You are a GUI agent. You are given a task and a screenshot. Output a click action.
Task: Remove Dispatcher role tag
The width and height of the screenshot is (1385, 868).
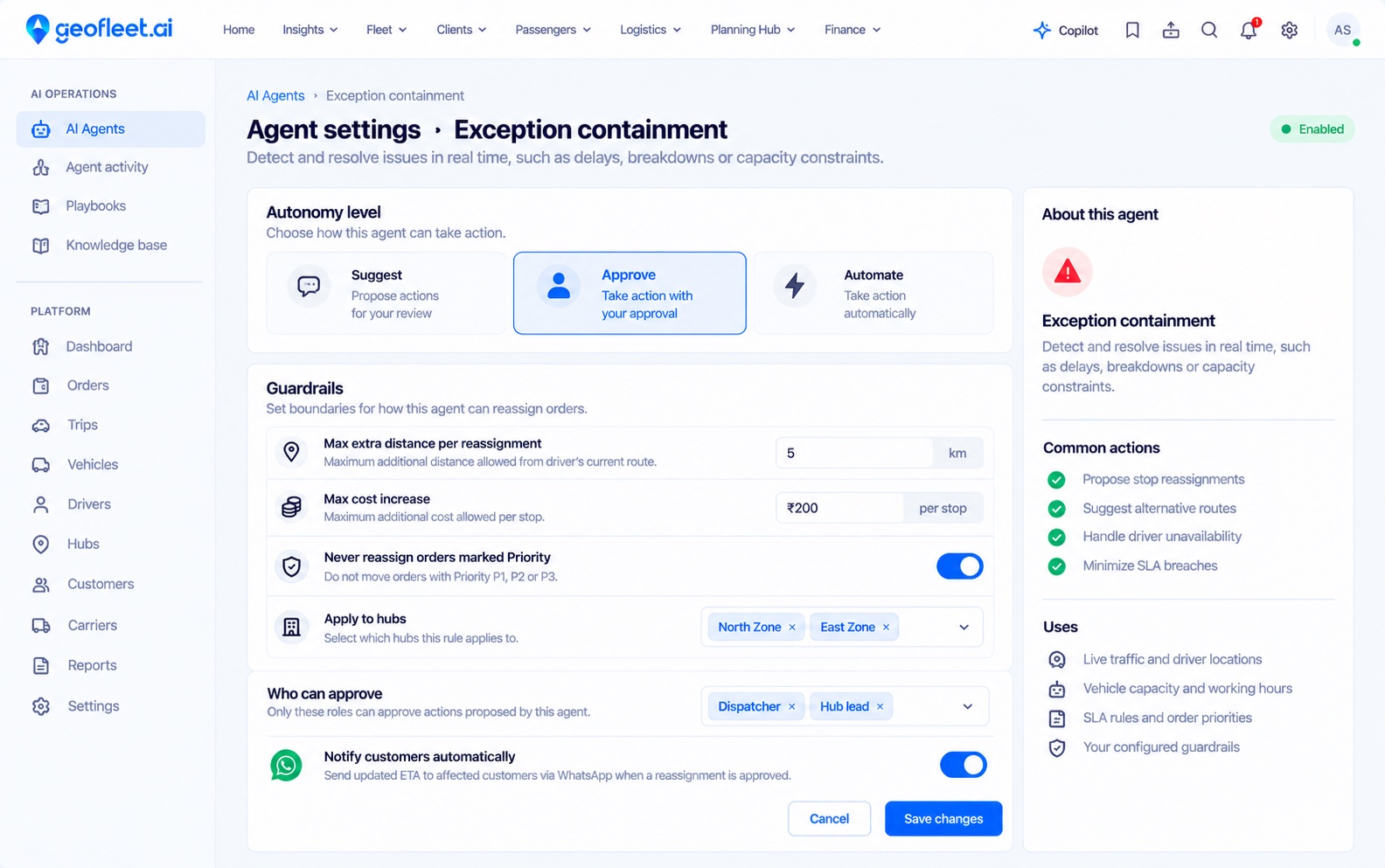point(792,707)
